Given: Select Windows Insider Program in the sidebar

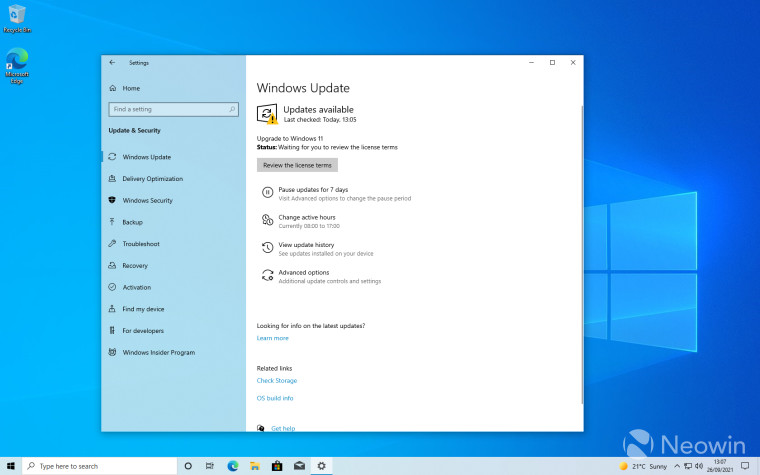Looking at the screenshot, I should pyautogui.click(x=158, y=352).
